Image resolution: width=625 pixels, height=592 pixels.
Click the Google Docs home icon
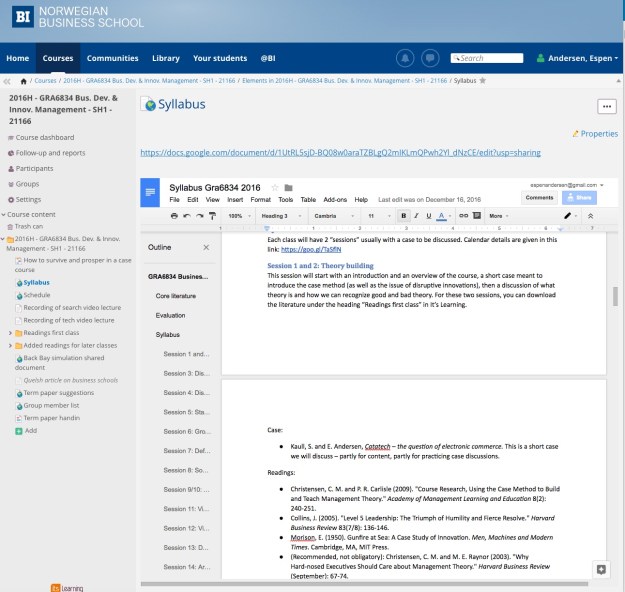tap(150, 192)
